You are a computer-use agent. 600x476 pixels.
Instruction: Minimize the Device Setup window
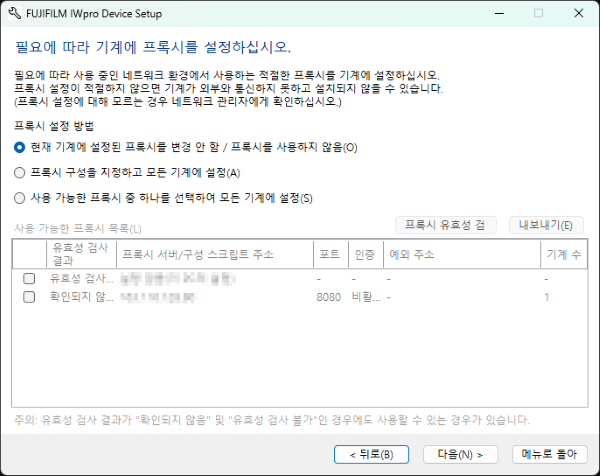point(499,13)
